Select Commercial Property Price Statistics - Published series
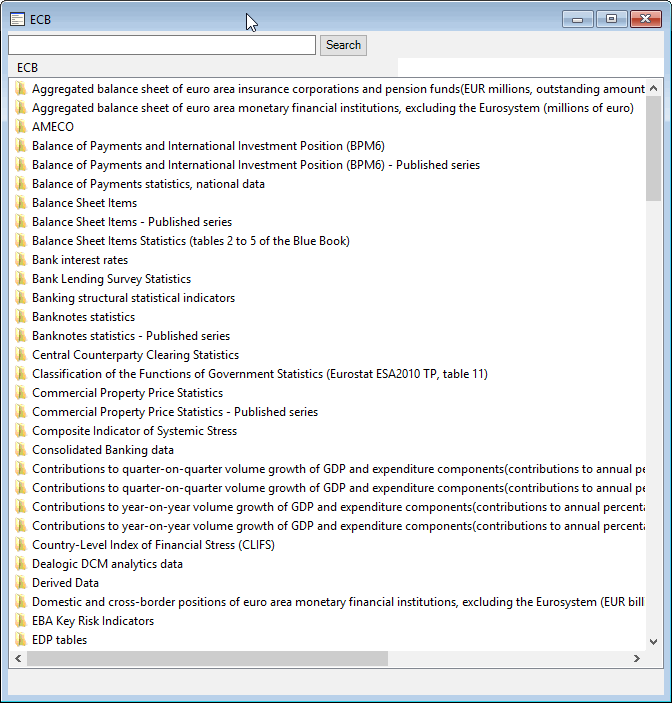The image size is (672, 703). (175, 412)
